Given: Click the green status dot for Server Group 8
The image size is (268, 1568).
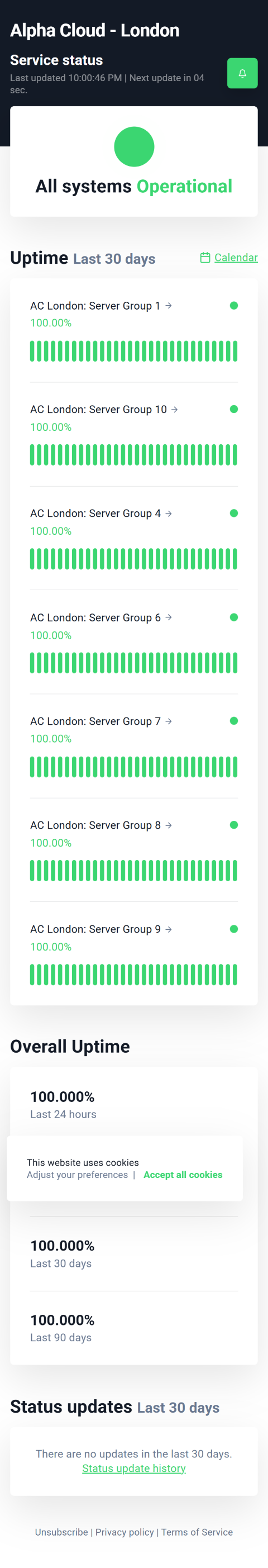Looking at the screenshot, I should pyautogui.click(x=234, y=825).
